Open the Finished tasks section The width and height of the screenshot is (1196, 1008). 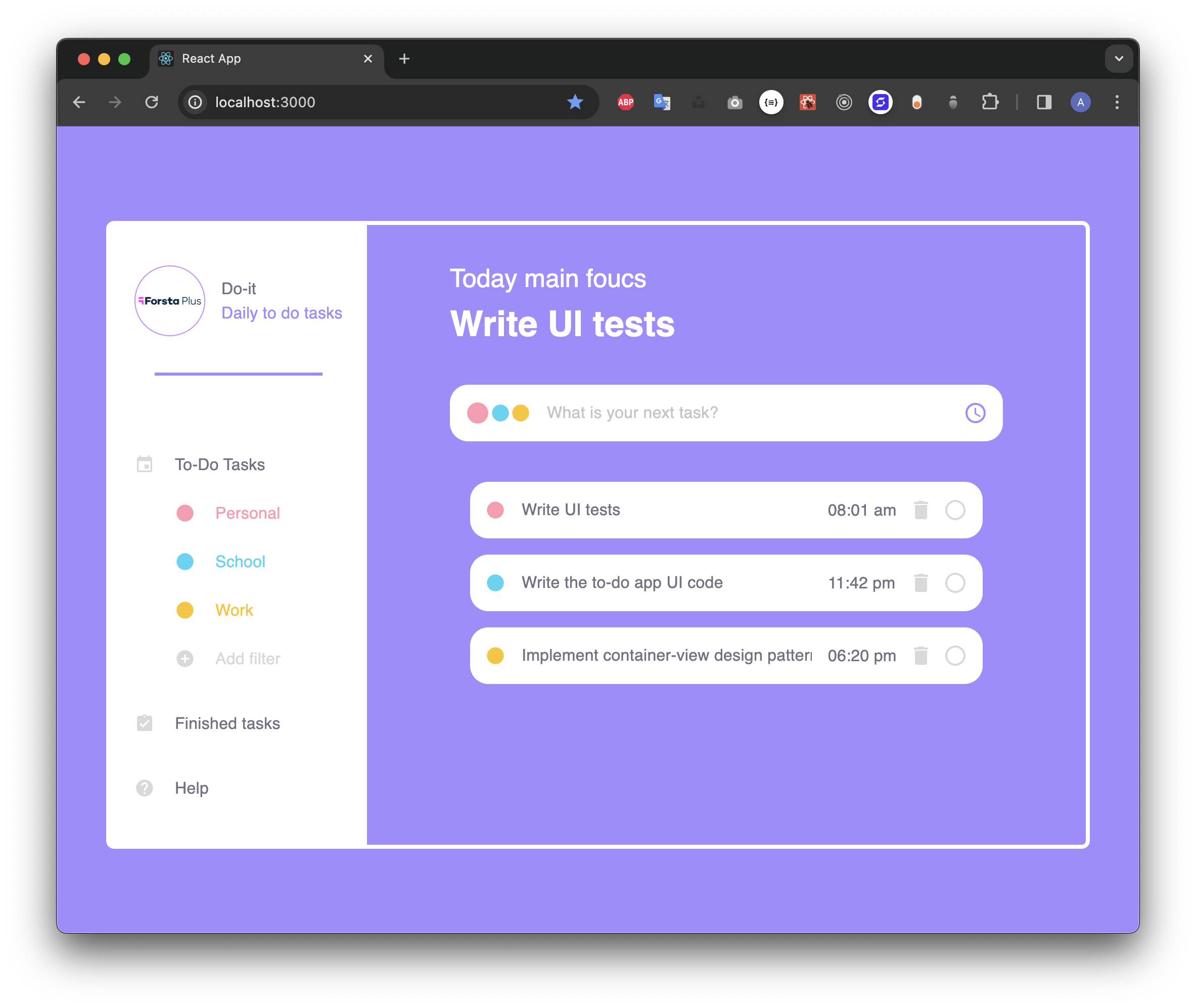pyautogui.click(x=227, y=723)
